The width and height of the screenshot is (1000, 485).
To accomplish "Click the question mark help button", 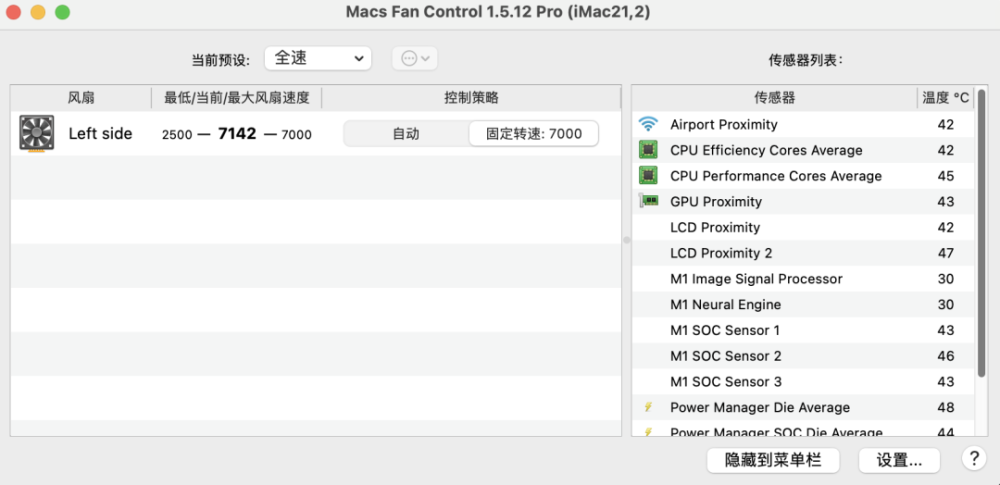I will (974, 459).
